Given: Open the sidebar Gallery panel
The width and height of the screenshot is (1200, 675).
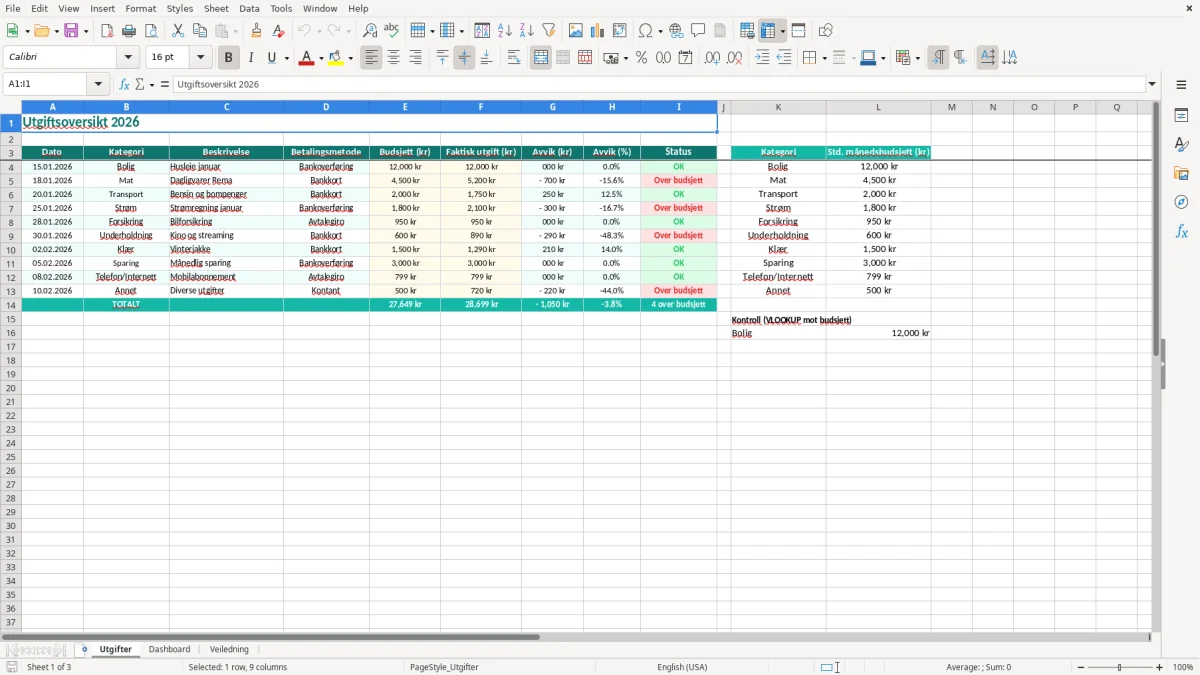Looking at the screenshot, I should click(1181, 173).
